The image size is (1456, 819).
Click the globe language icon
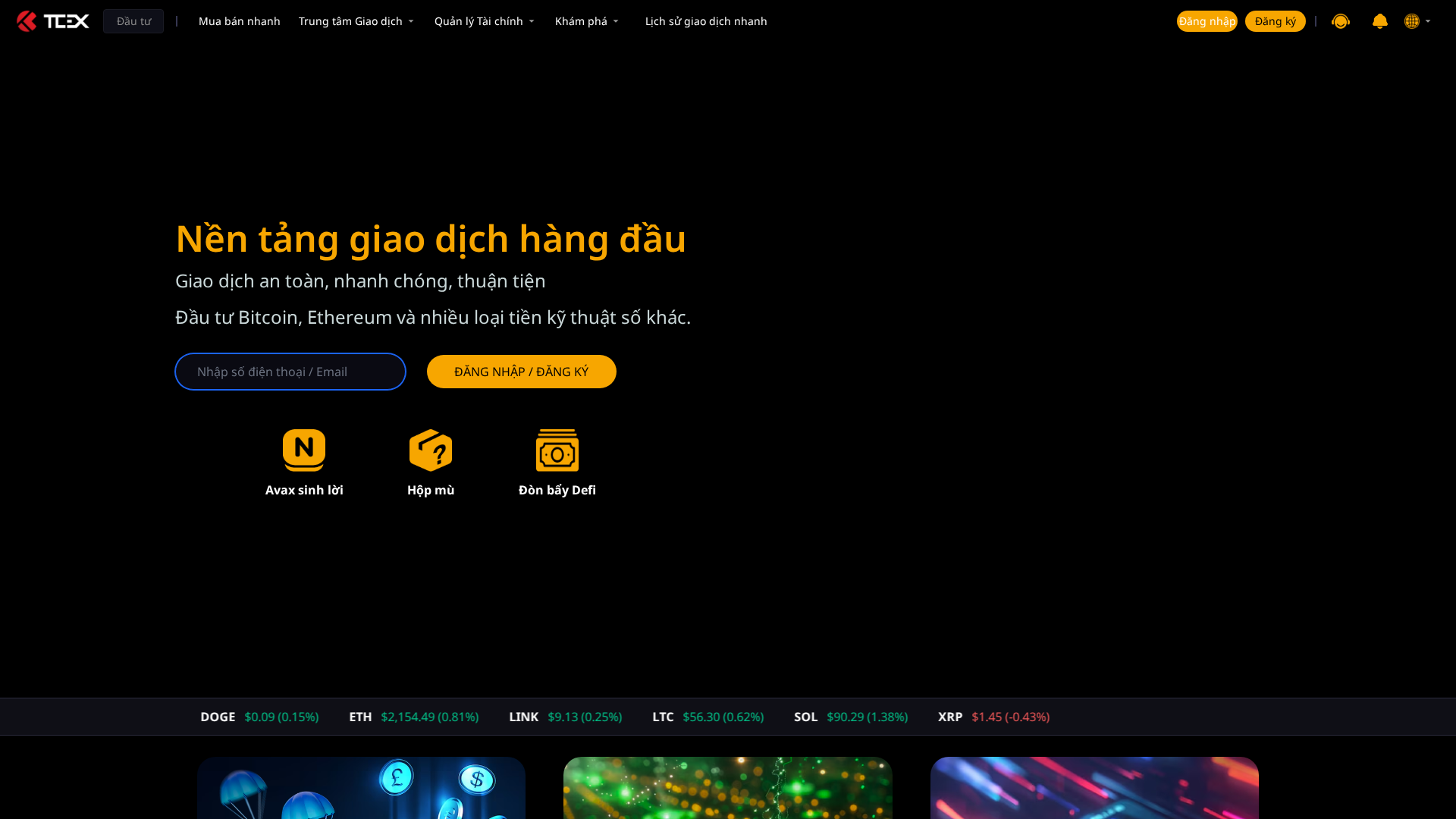coord(1414,21)
